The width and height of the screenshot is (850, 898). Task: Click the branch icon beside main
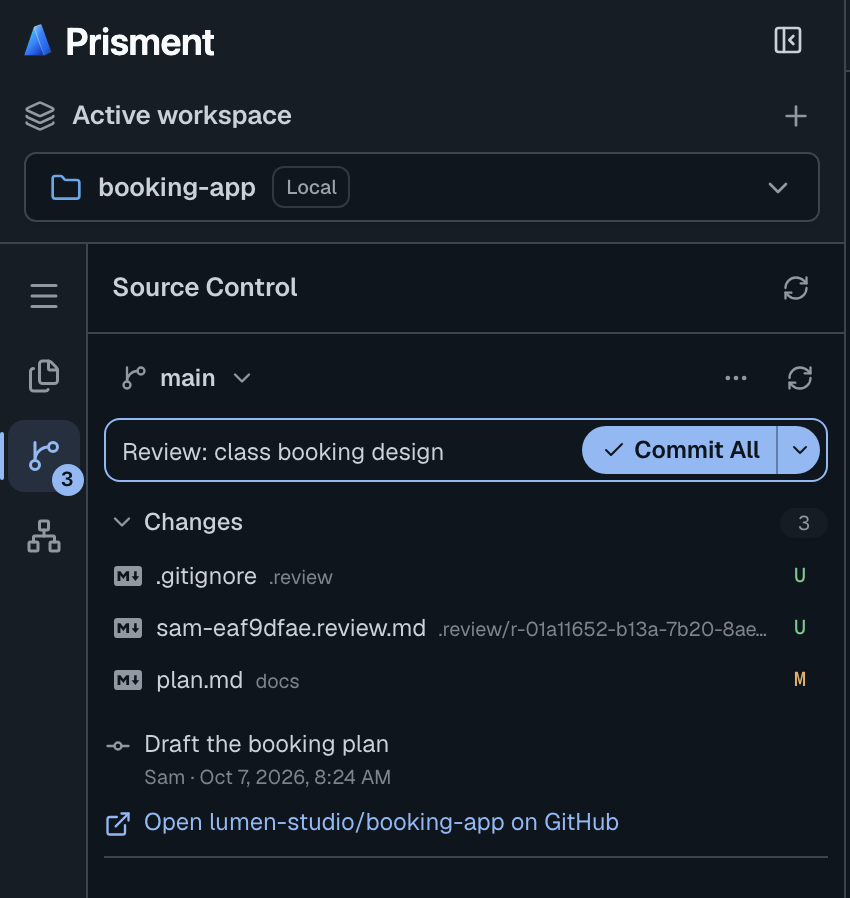(x=134, y=378)
